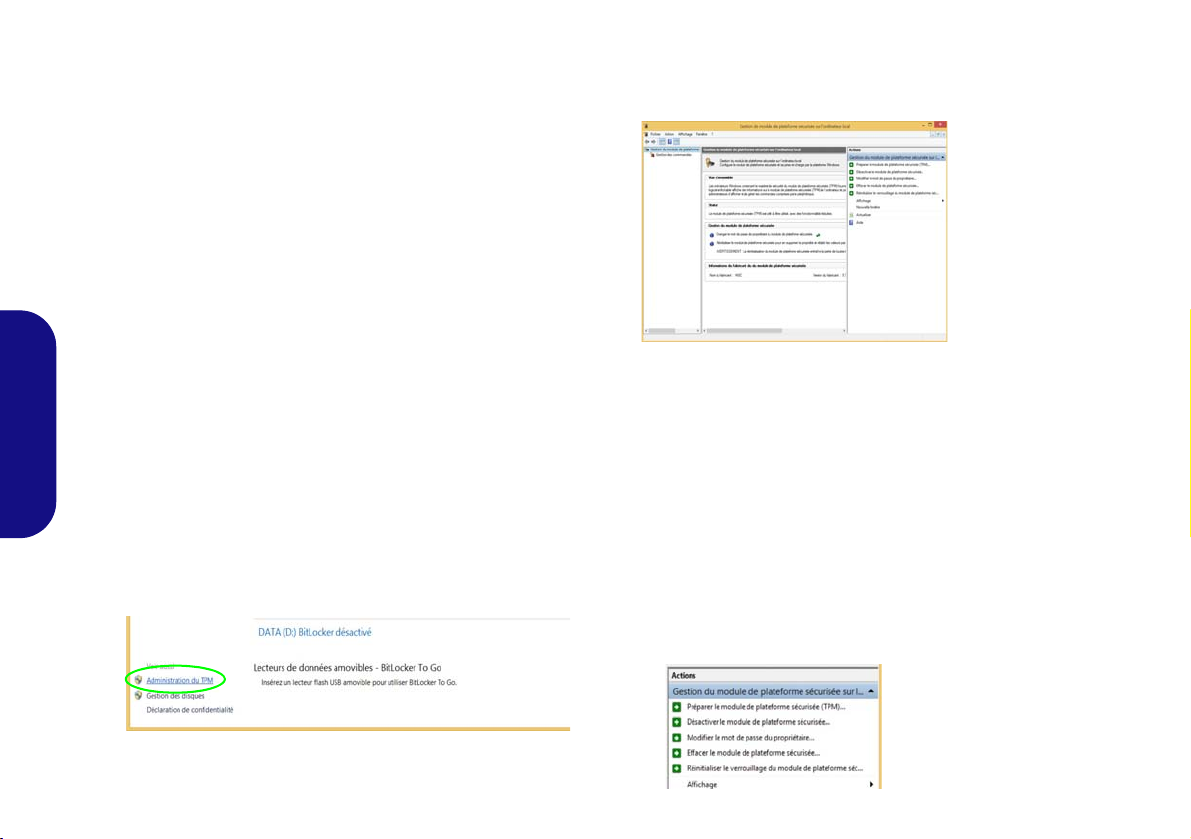Open the Fenêtre menu in the TPM console window

(x=701, y=134)
